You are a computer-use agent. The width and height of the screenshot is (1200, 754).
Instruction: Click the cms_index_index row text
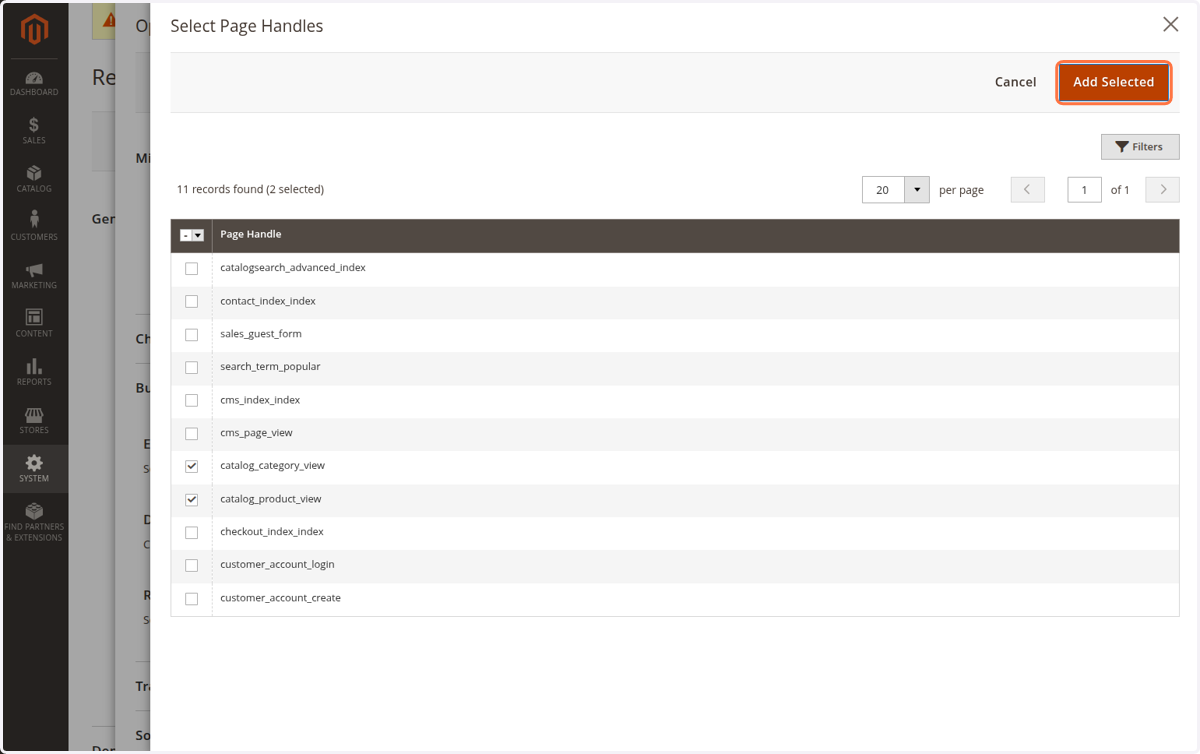pos(260,400)
